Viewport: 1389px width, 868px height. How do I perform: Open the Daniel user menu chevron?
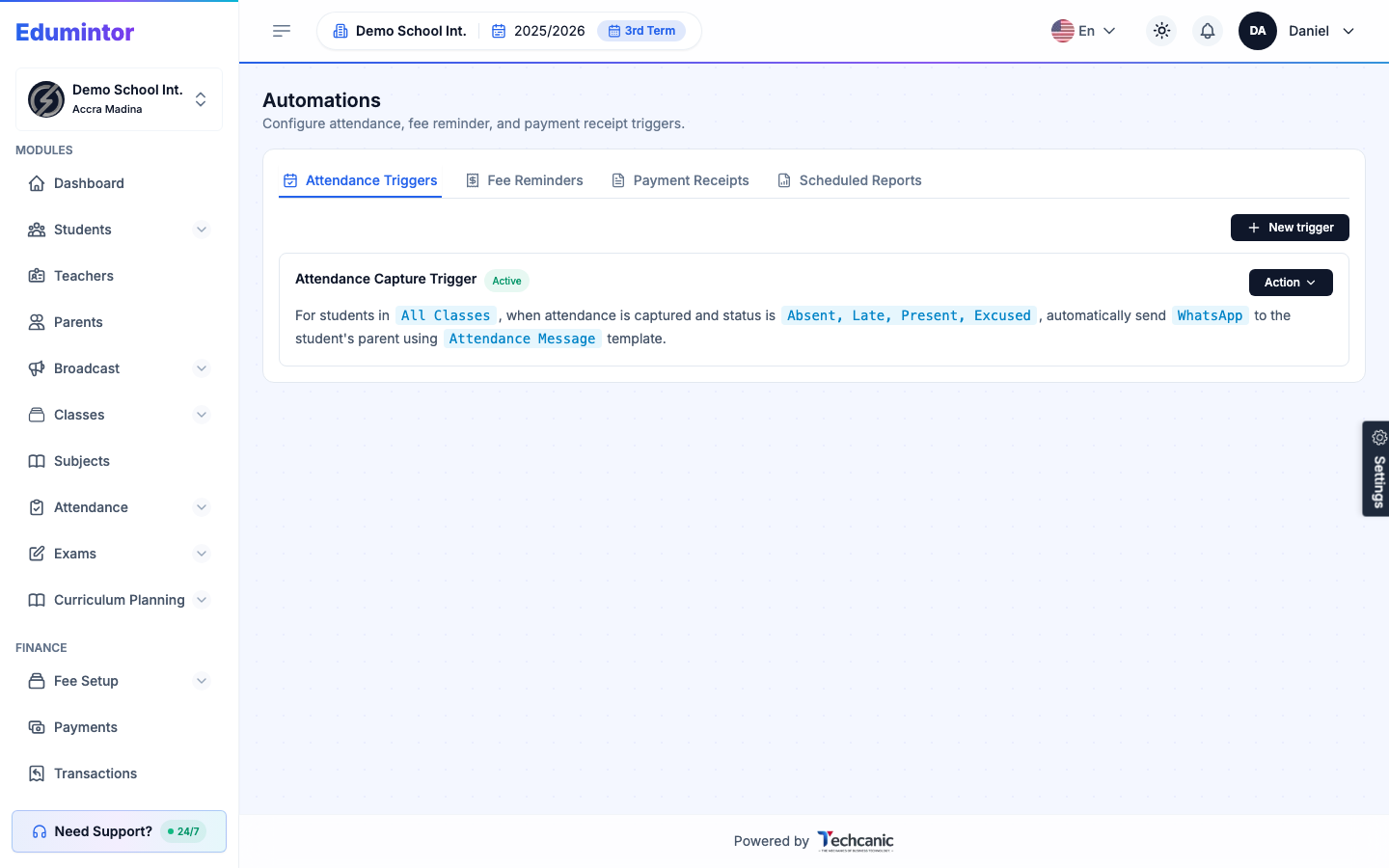coord(1348,31)
